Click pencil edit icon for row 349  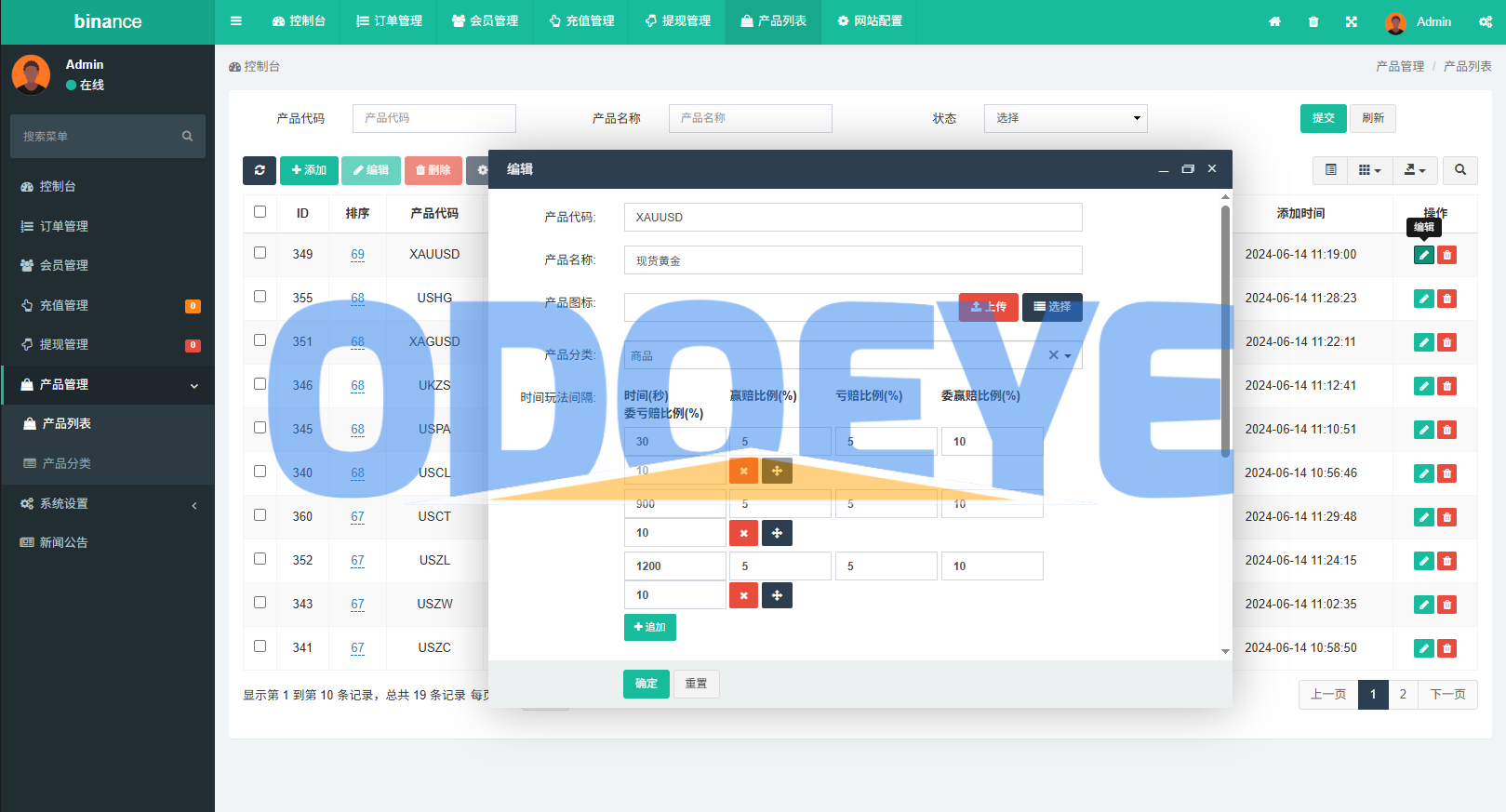1423,255
